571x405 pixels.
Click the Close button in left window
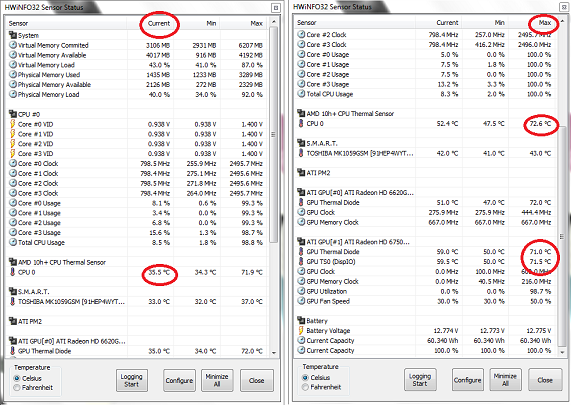[257, 380]
